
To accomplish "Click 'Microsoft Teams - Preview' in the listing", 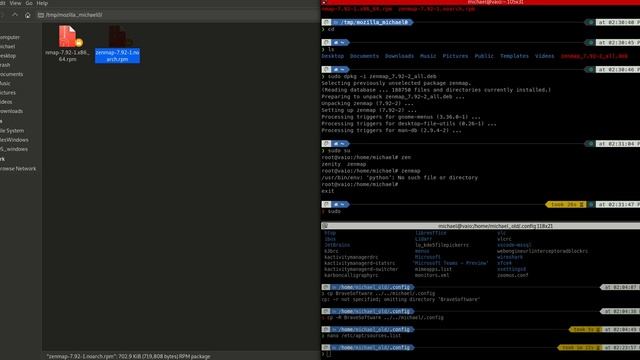I will coord(451,264).
